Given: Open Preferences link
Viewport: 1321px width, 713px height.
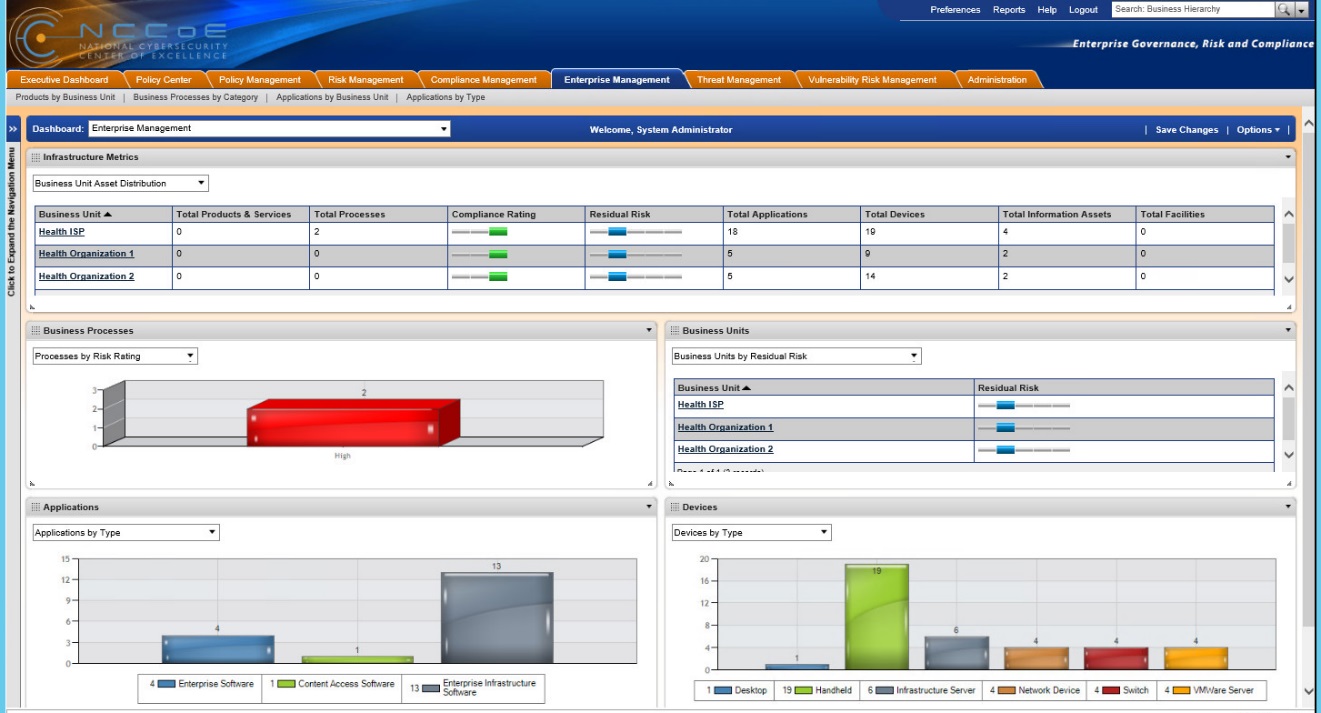Looking at the screenshot, I should 955,10.
